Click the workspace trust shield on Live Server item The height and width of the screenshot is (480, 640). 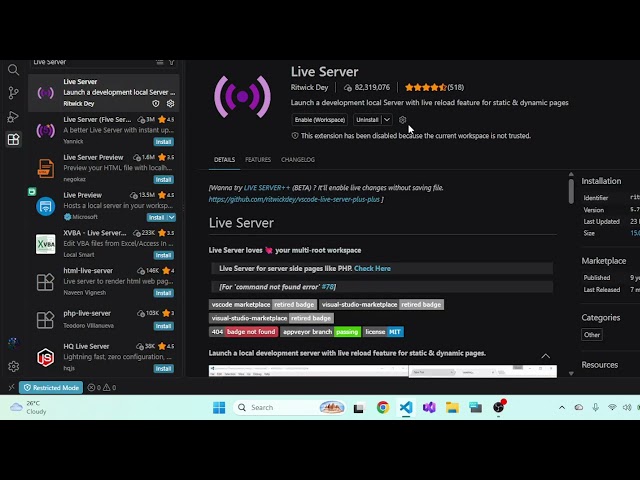[156, 104]
